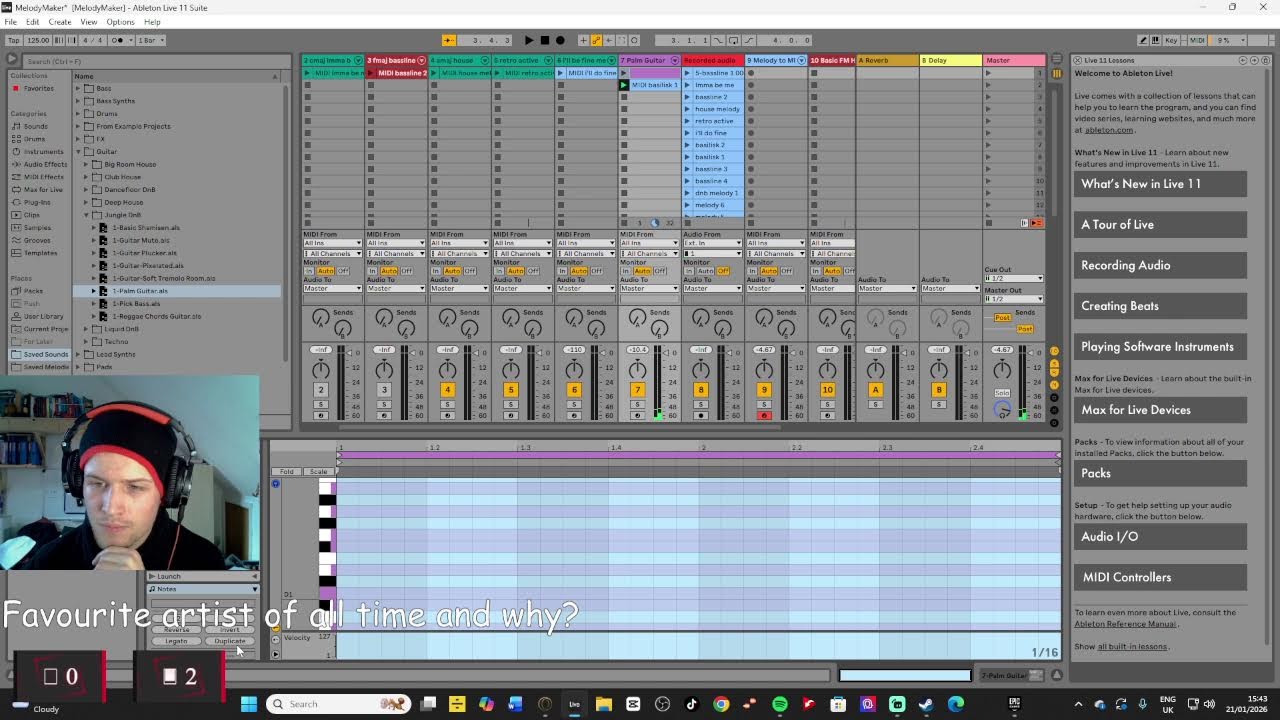Open User Library in Places
1280x720 pixels.
43,316
